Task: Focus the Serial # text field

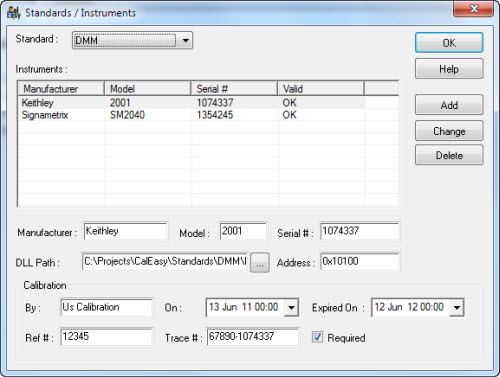Action: [x=360, y=231]
